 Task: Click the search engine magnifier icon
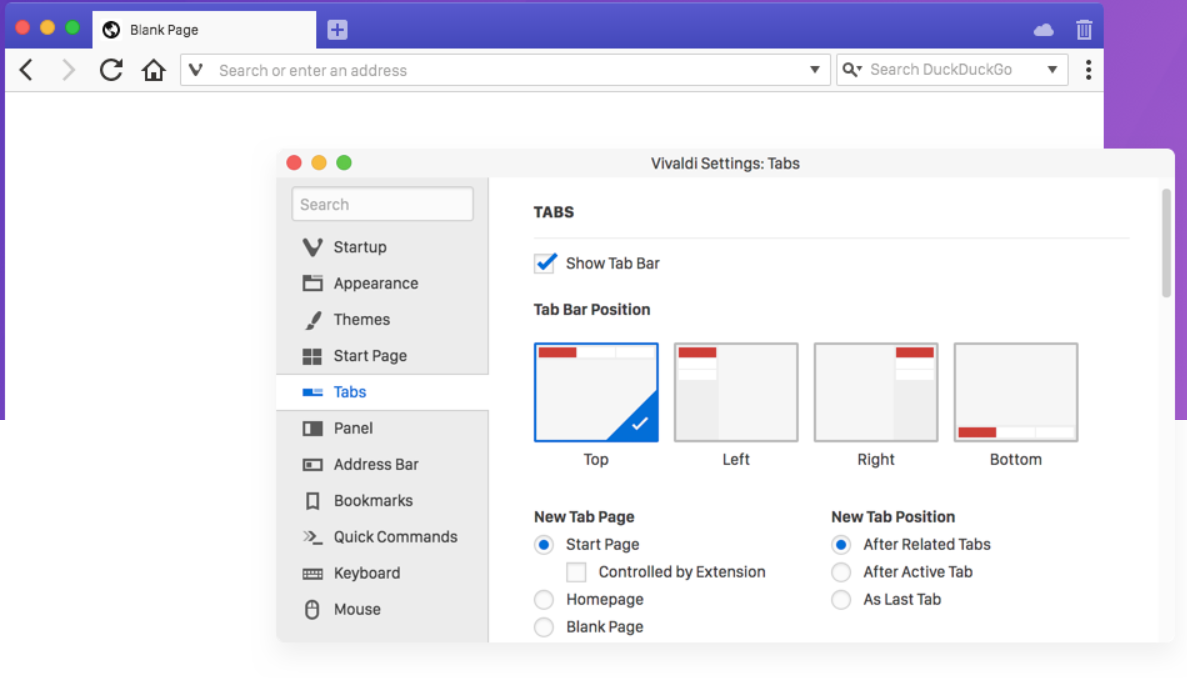[x=852, y=70]
